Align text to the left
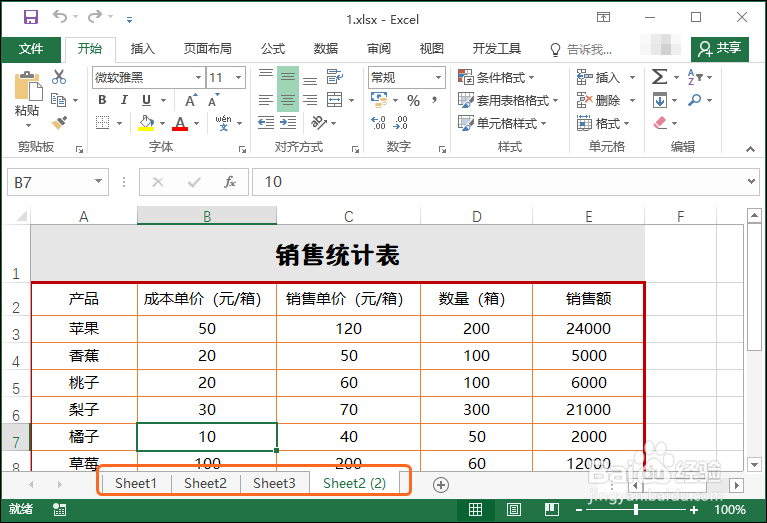Viewport: 767px width, 523px height. pyautogui.click(x=266, y=100)
